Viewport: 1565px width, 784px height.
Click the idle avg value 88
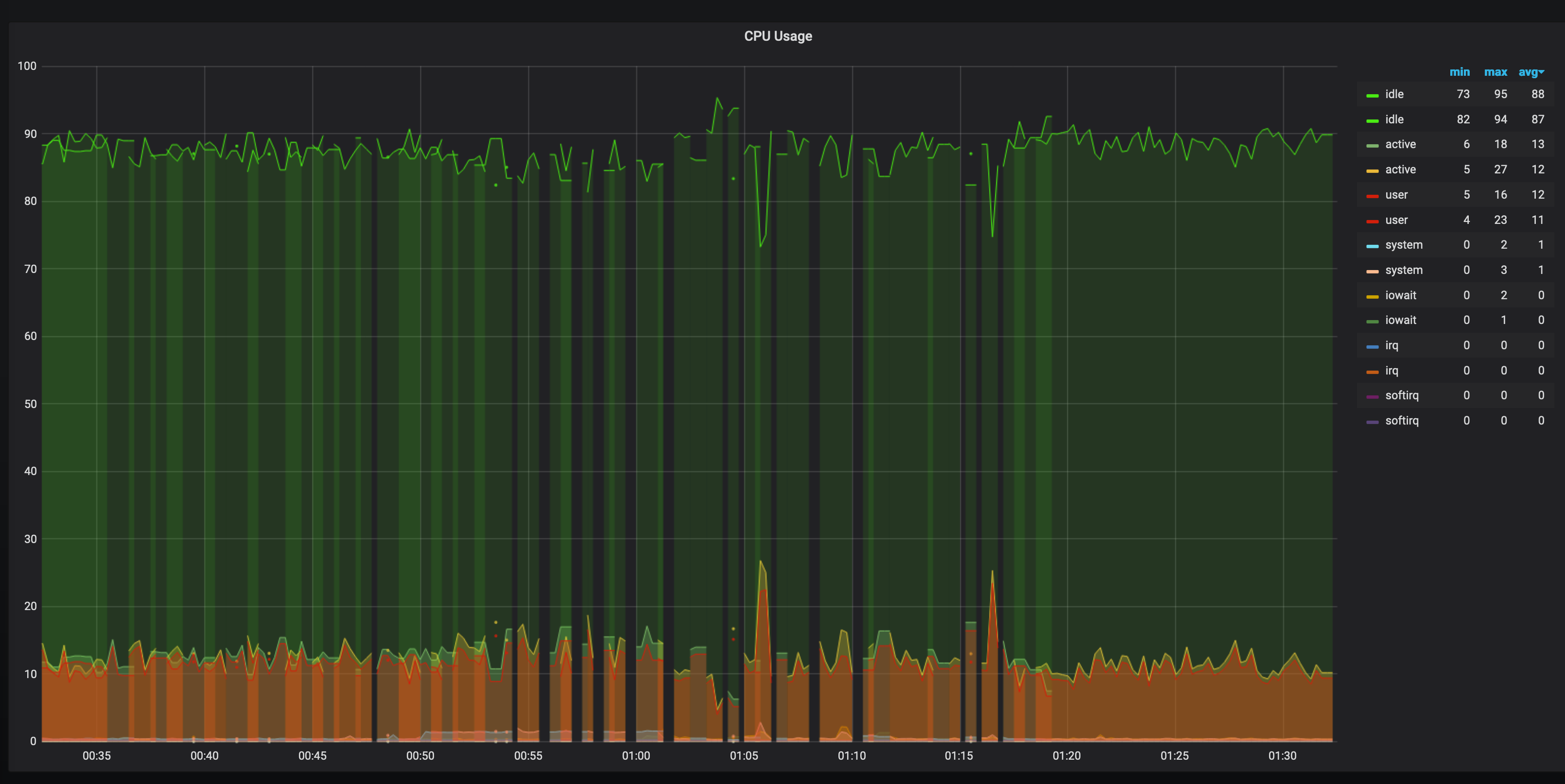click(1537, 94)
